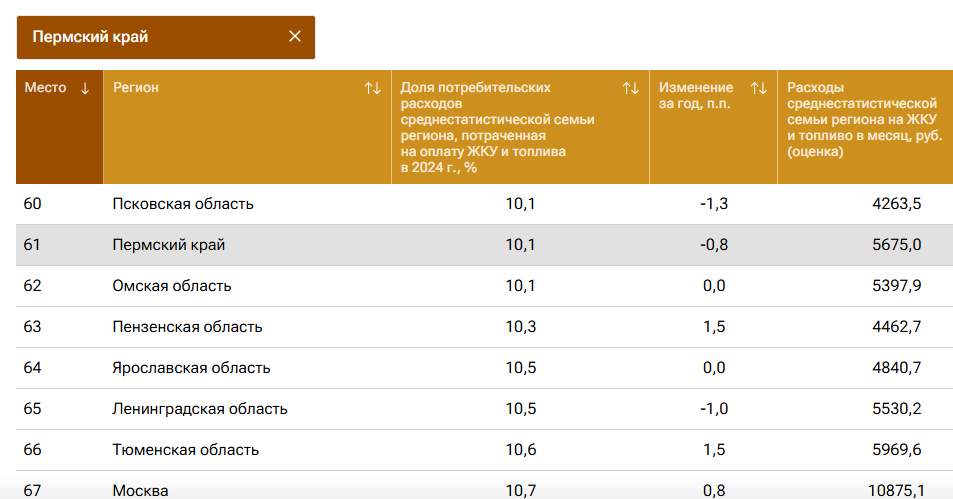This screenshot has width=953, height=499.
Task: Click the 5675,0 expense value
Action: [x=896, y=245]
